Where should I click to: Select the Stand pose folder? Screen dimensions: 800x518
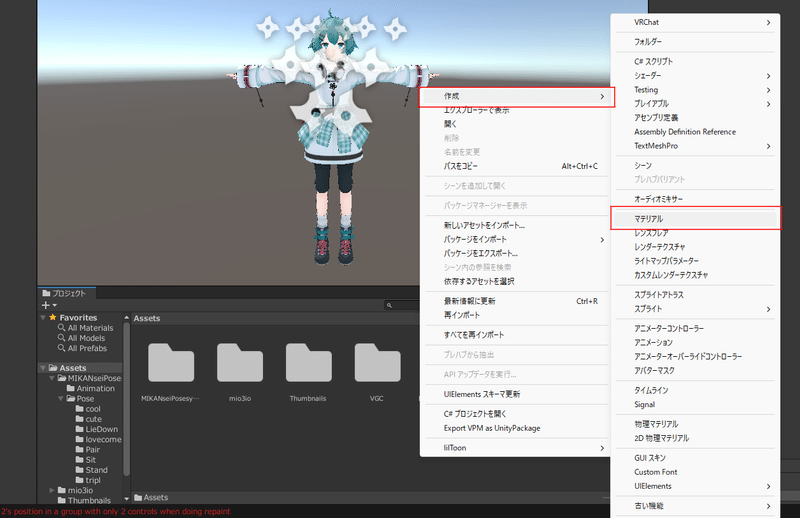[92, 470]
